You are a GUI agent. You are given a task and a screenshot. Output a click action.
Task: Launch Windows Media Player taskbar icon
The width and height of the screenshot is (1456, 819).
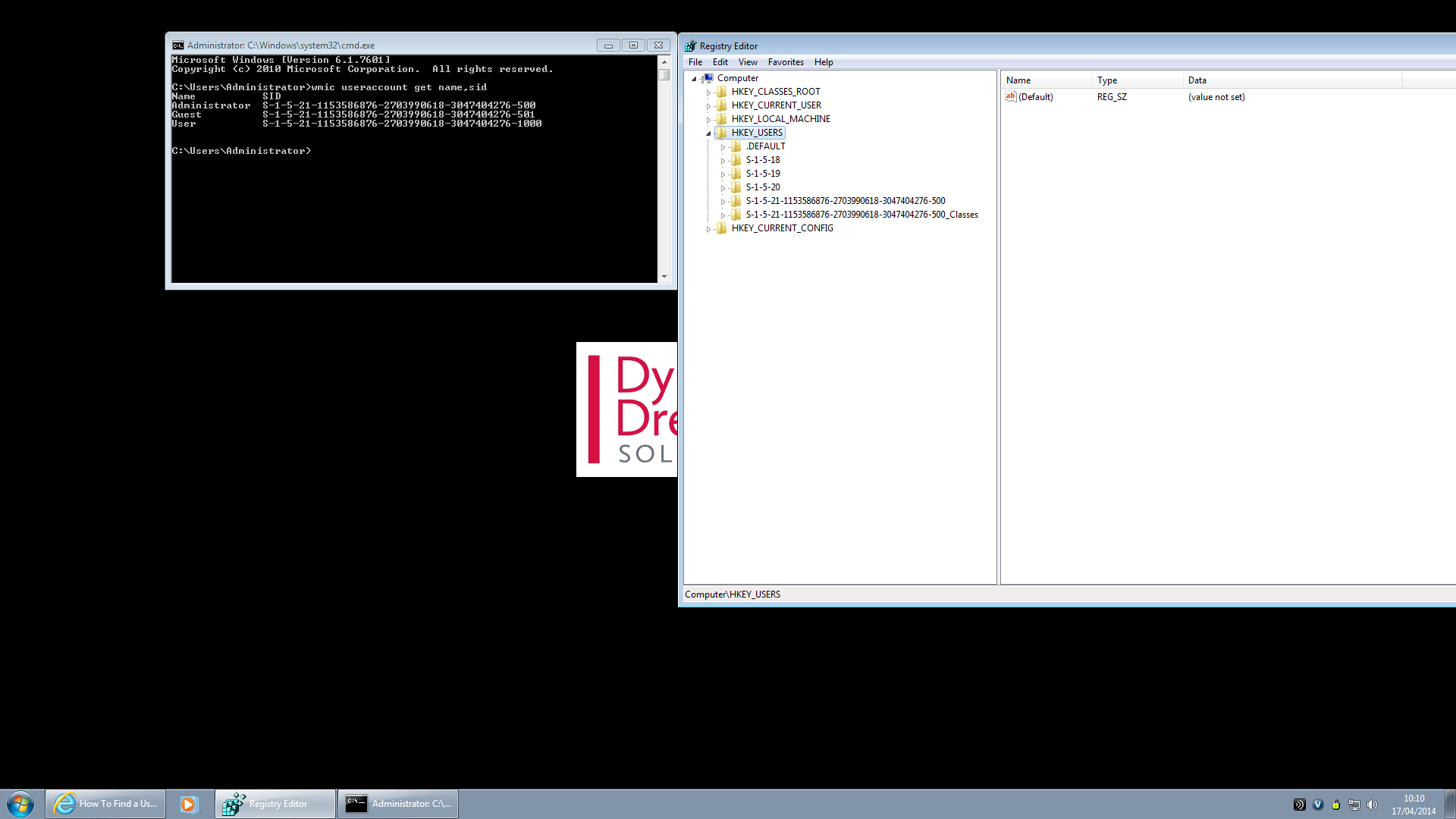tap(188, 804)
